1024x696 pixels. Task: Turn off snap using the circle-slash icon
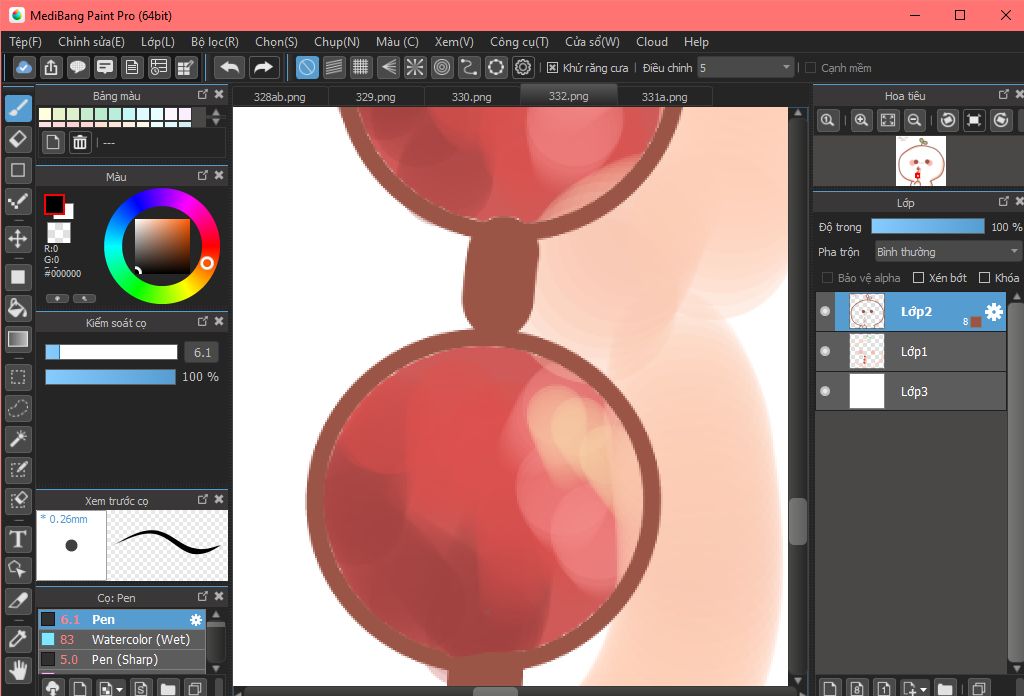307,67
